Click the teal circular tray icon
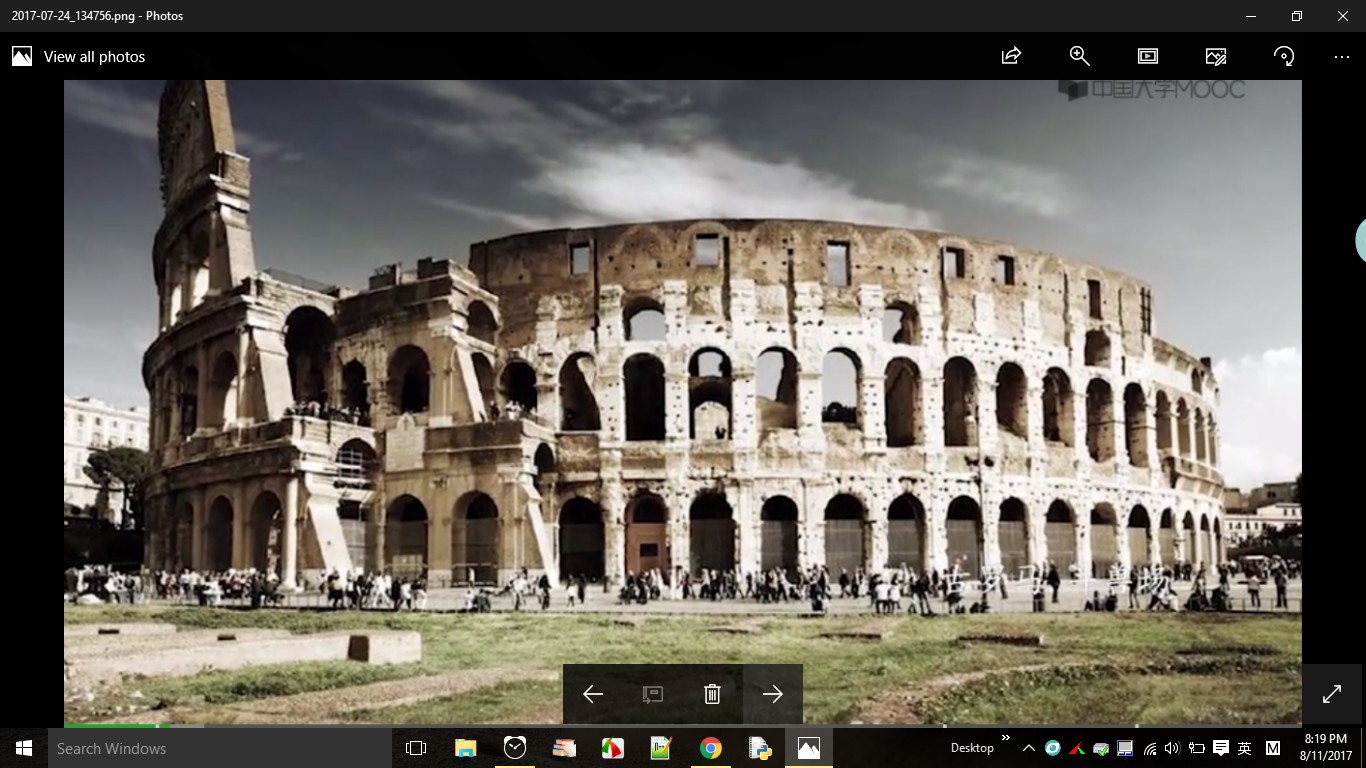The width and height of the screenshot is (1366, 768). click(1053, 748)
